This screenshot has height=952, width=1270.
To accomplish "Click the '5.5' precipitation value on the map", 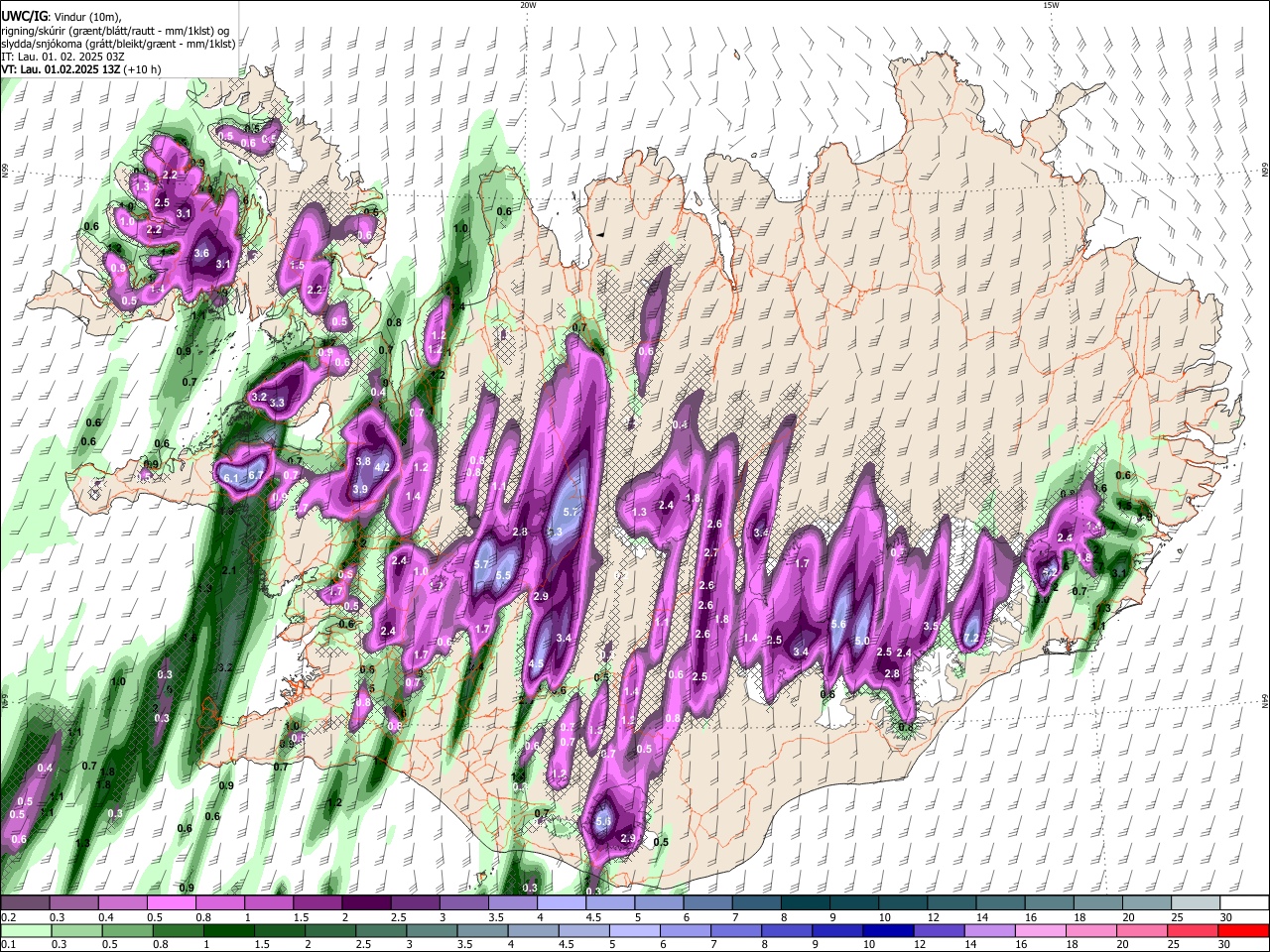I will point(503,575).
